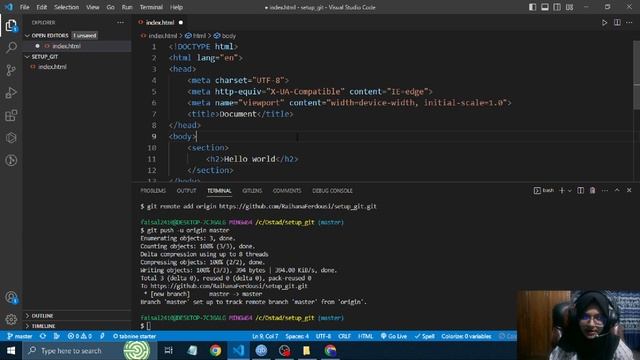Toggle the Spell checker status item
640x360 pixels.
point(424,336)
